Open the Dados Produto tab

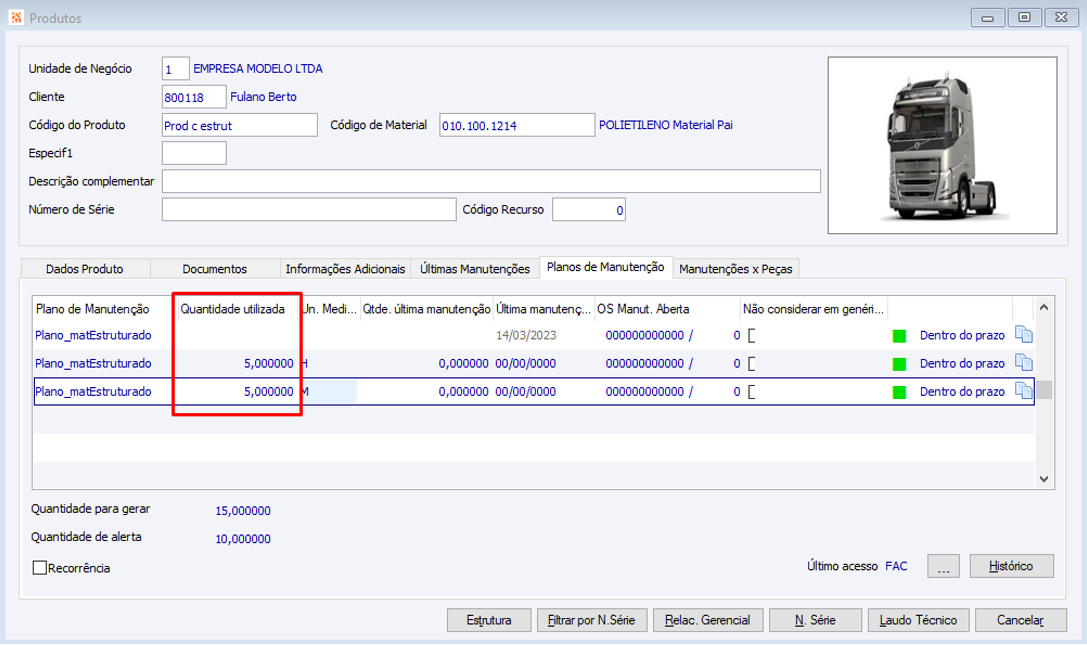85,268
